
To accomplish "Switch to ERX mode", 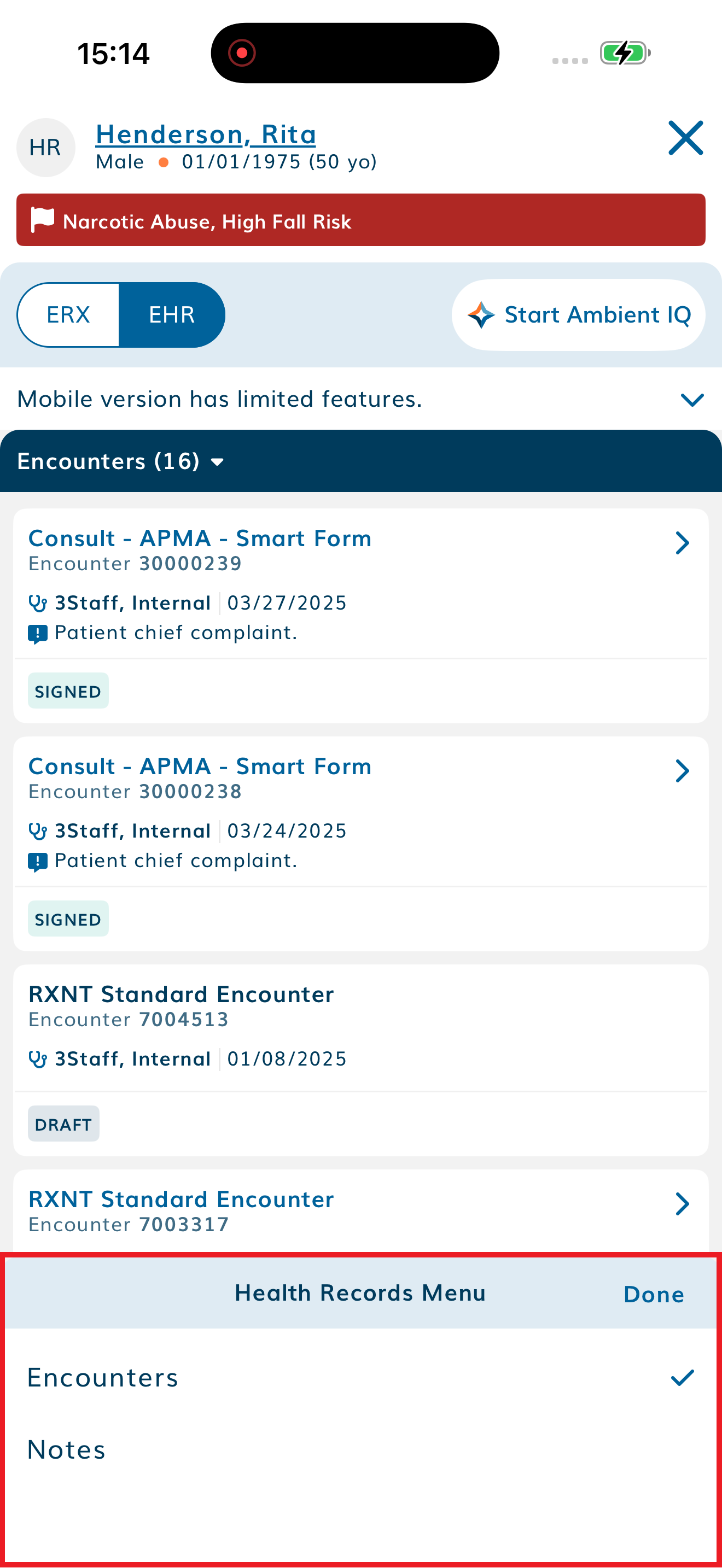I will pyautogui.click(x=68, y=314).
